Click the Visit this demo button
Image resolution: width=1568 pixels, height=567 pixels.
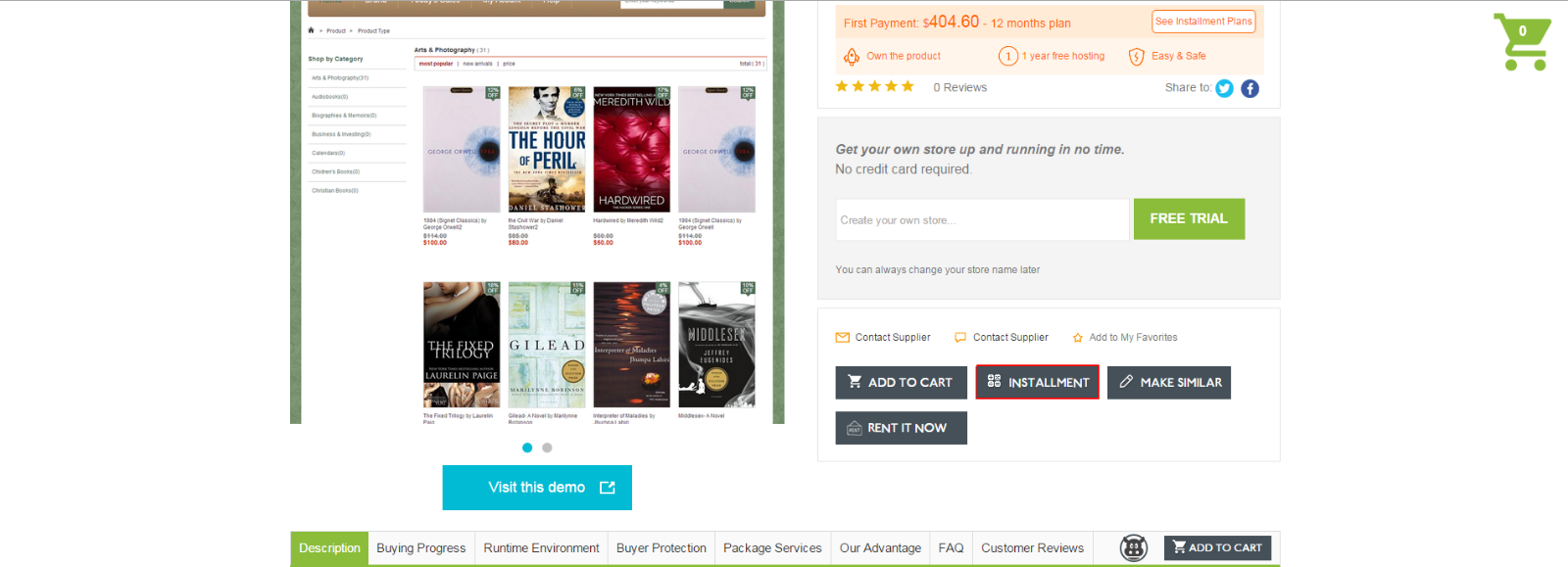[537, 488]
